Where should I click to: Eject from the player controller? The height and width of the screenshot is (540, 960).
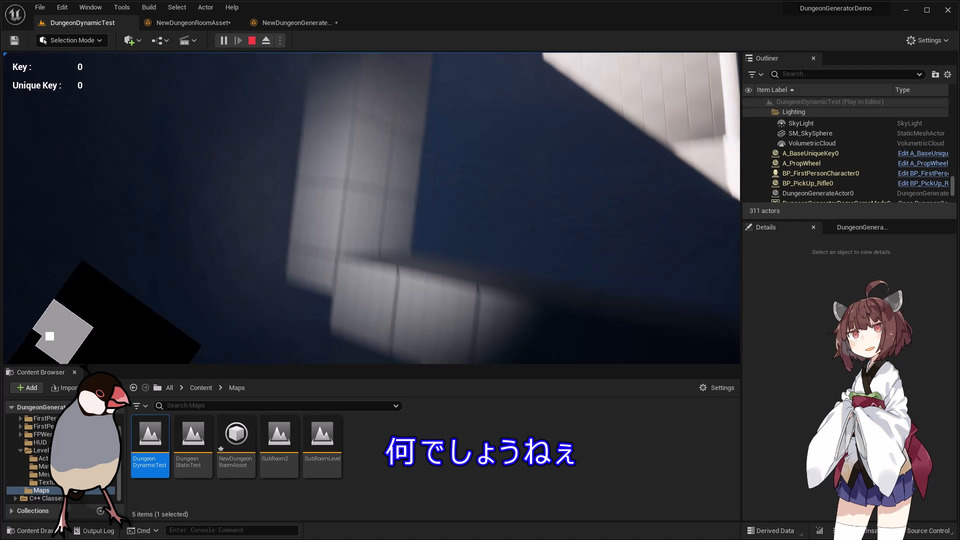266,40
